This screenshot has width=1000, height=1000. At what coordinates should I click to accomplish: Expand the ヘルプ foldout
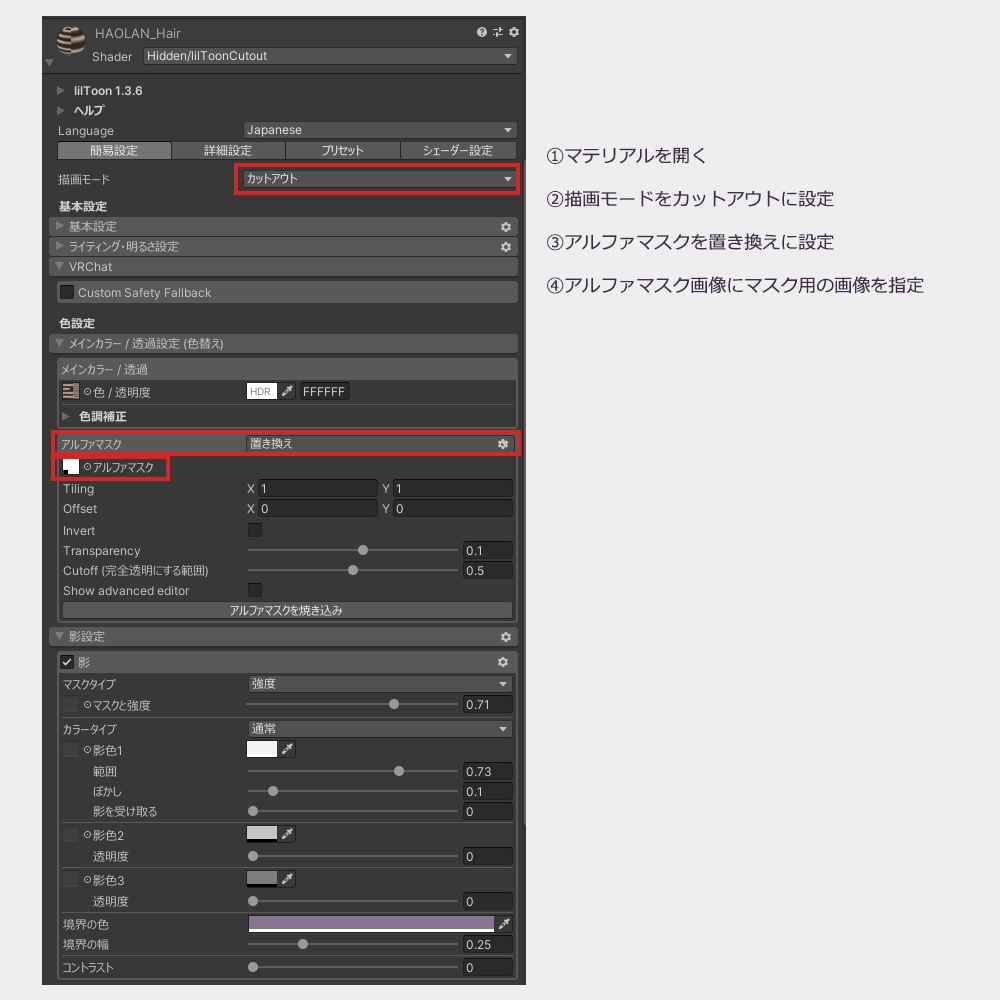point(61,110)
